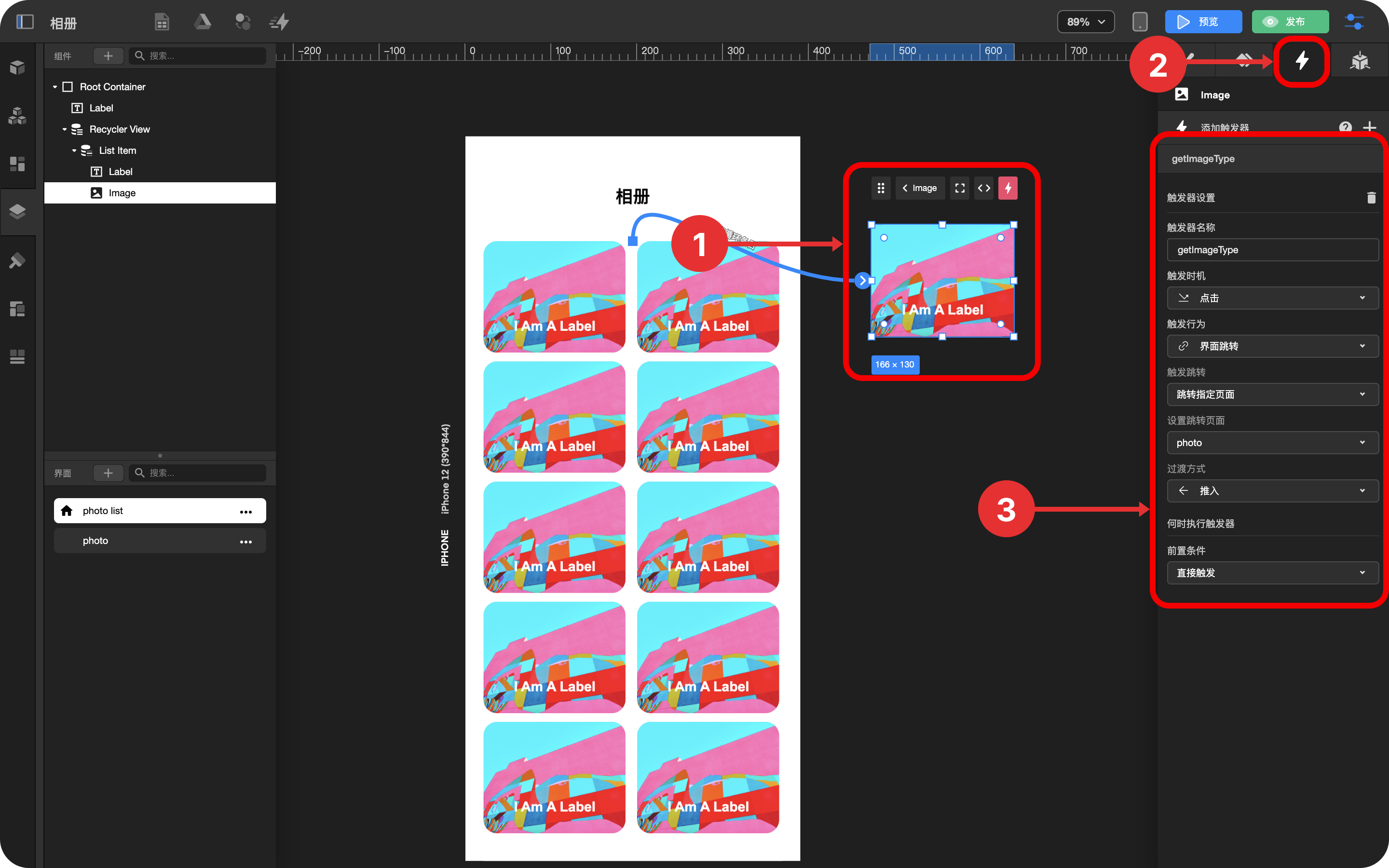Viewport: 1389px width, 868px height.
Task: Delete the trigger with the trash icon
Action: pyautogui.click(x=1371, y=198)
